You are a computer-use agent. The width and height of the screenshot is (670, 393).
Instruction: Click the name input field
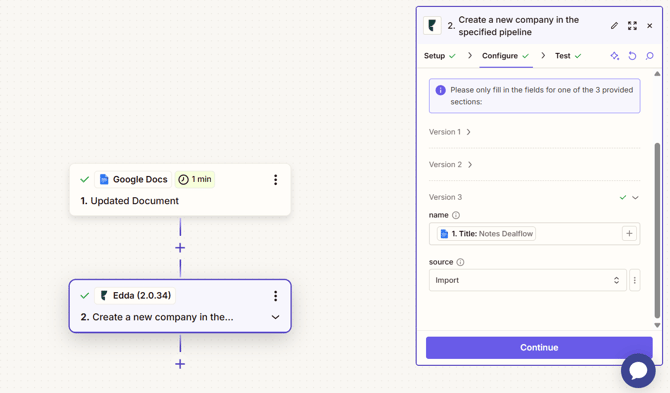click(535, 234)
